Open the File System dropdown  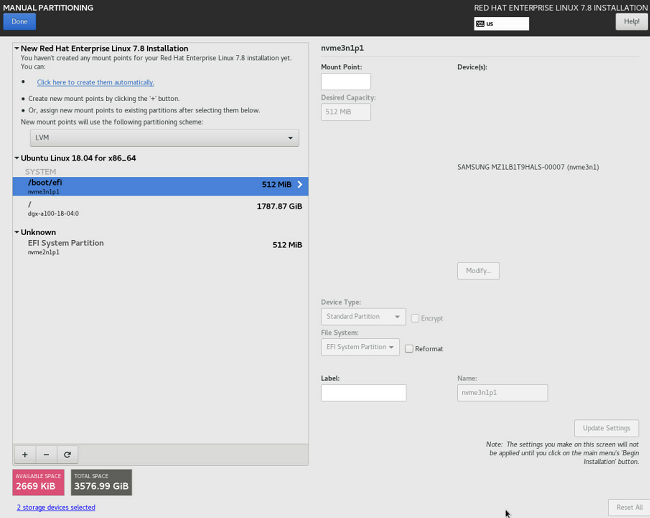coord(360,347)
